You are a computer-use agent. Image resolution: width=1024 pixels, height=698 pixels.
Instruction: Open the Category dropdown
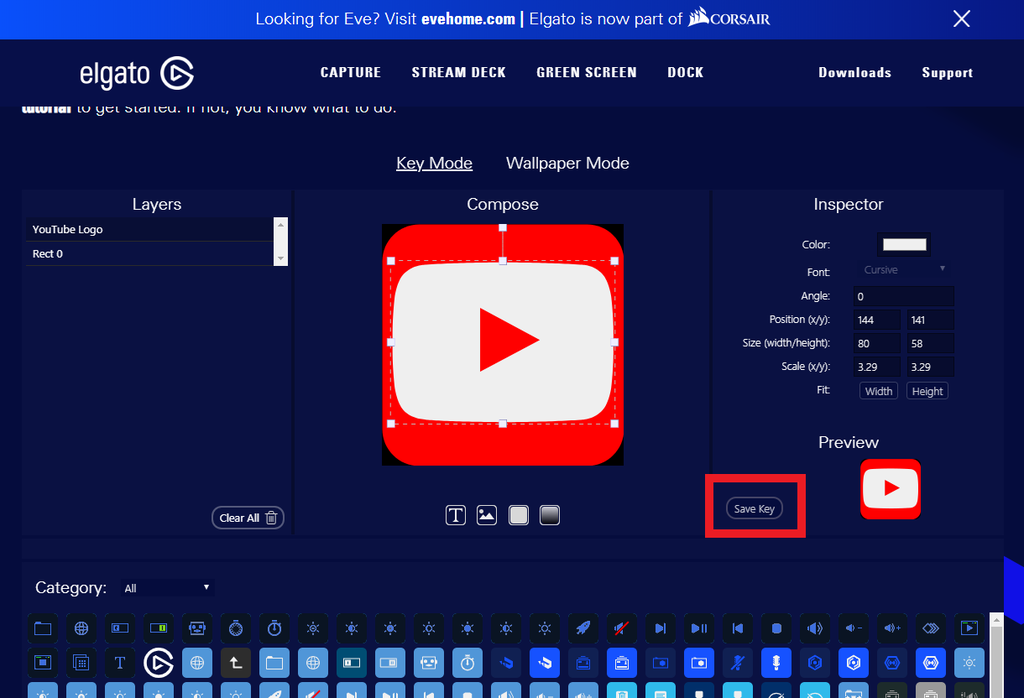point(167,588)
